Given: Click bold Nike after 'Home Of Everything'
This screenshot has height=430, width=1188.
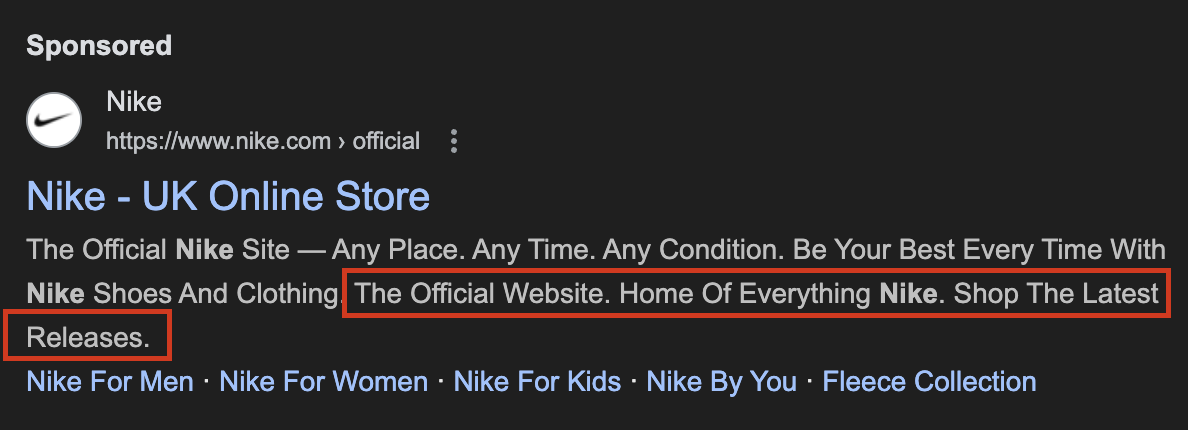Looking at the screenshot, I should [908, 293].
